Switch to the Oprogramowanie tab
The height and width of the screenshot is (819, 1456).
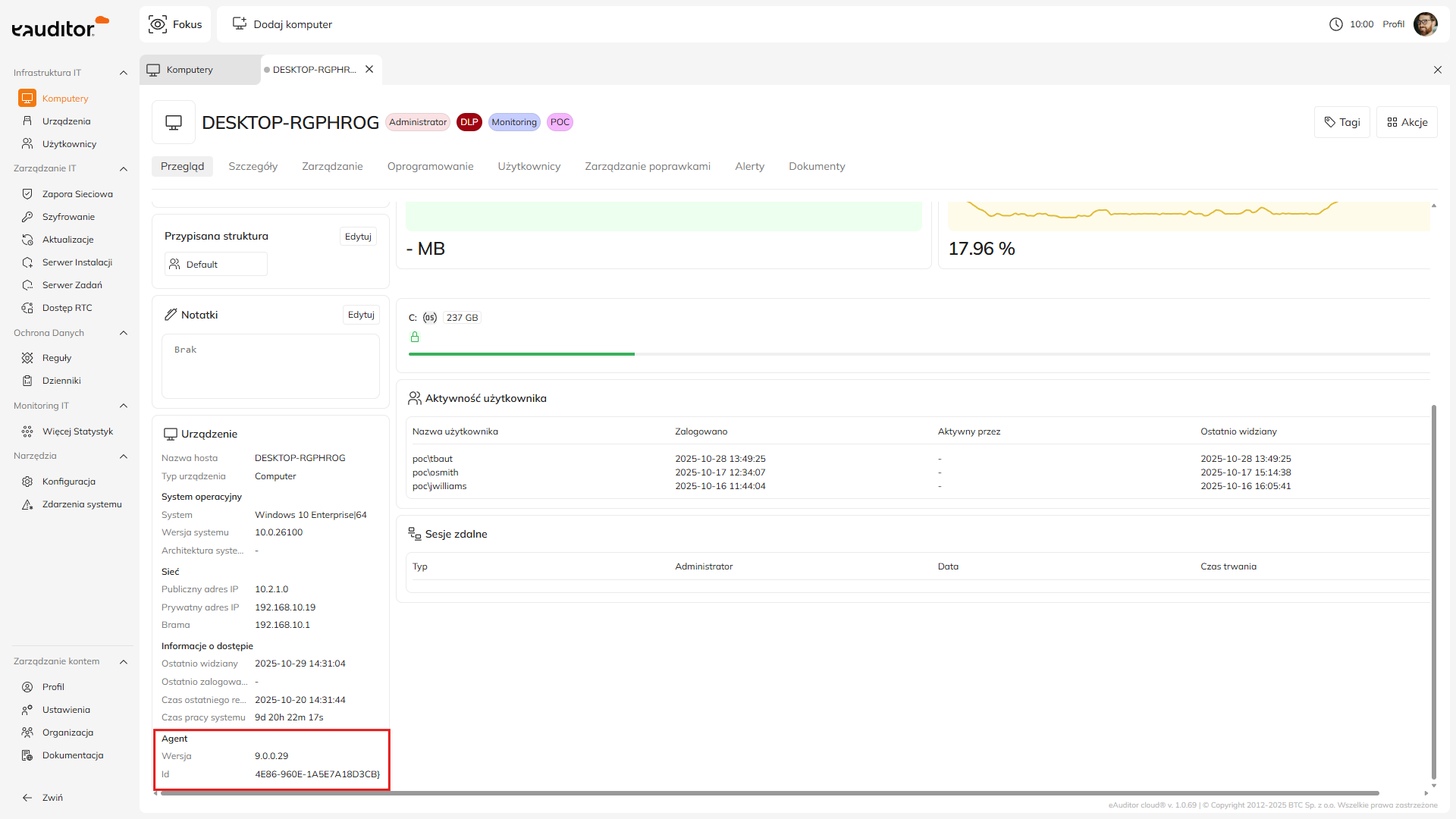(x=430, y=166)
